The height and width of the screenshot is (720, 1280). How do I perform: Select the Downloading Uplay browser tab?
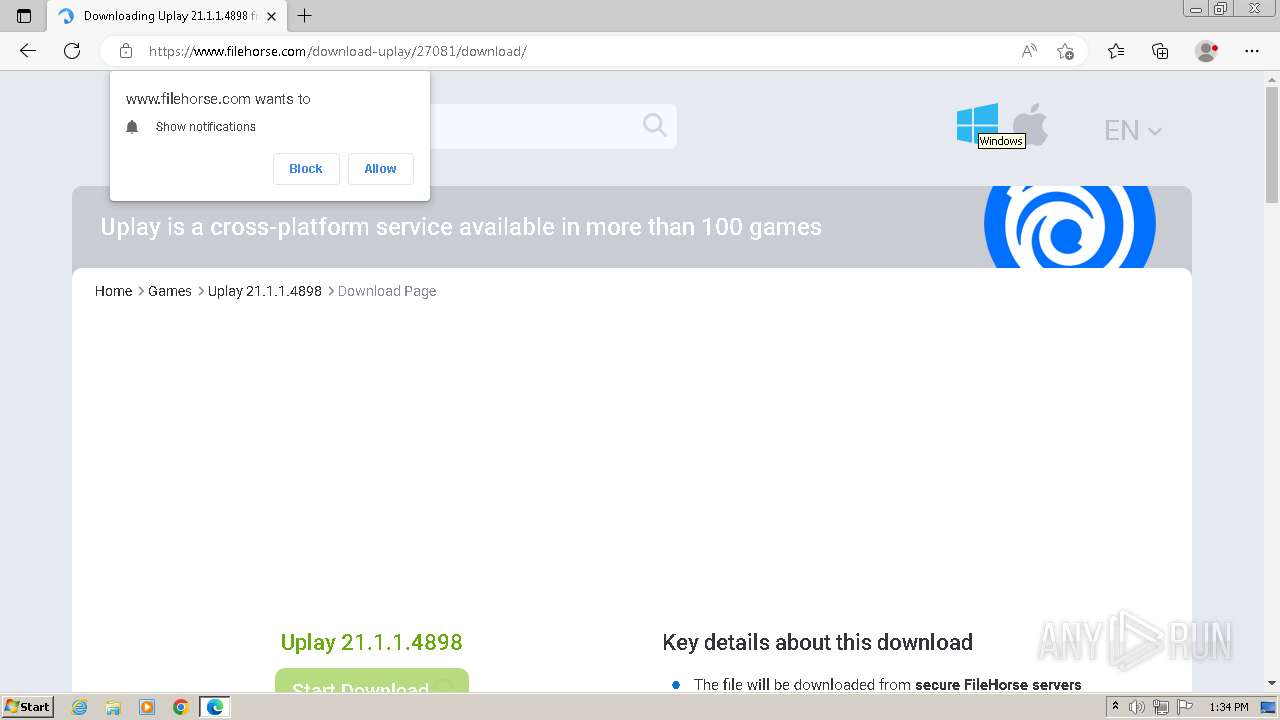167,16
